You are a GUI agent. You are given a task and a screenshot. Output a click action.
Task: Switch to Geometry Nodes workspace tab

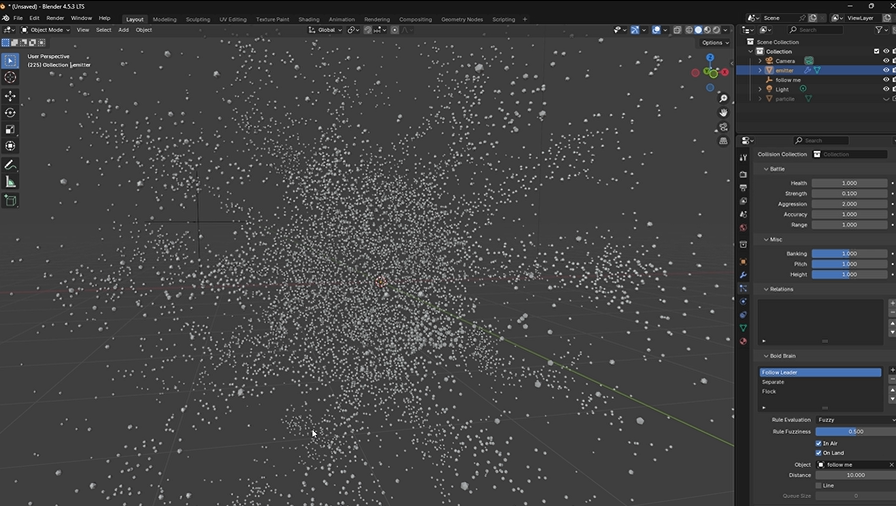tap(462, 19)
